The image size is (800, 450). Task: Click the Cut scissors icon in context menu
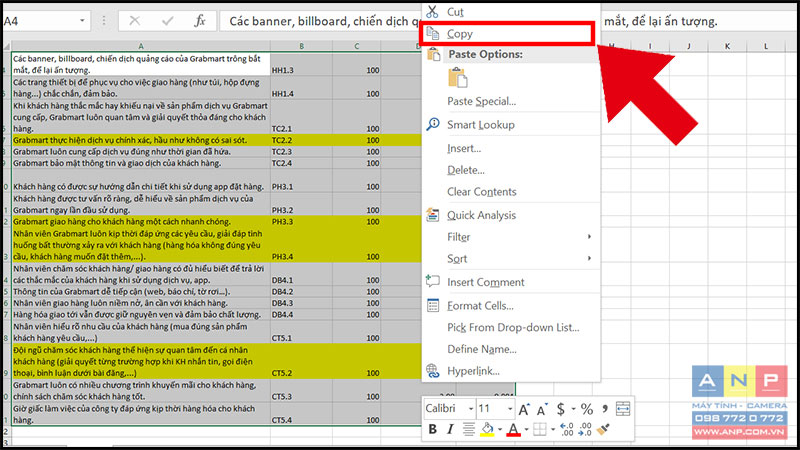tap(432, 11)
